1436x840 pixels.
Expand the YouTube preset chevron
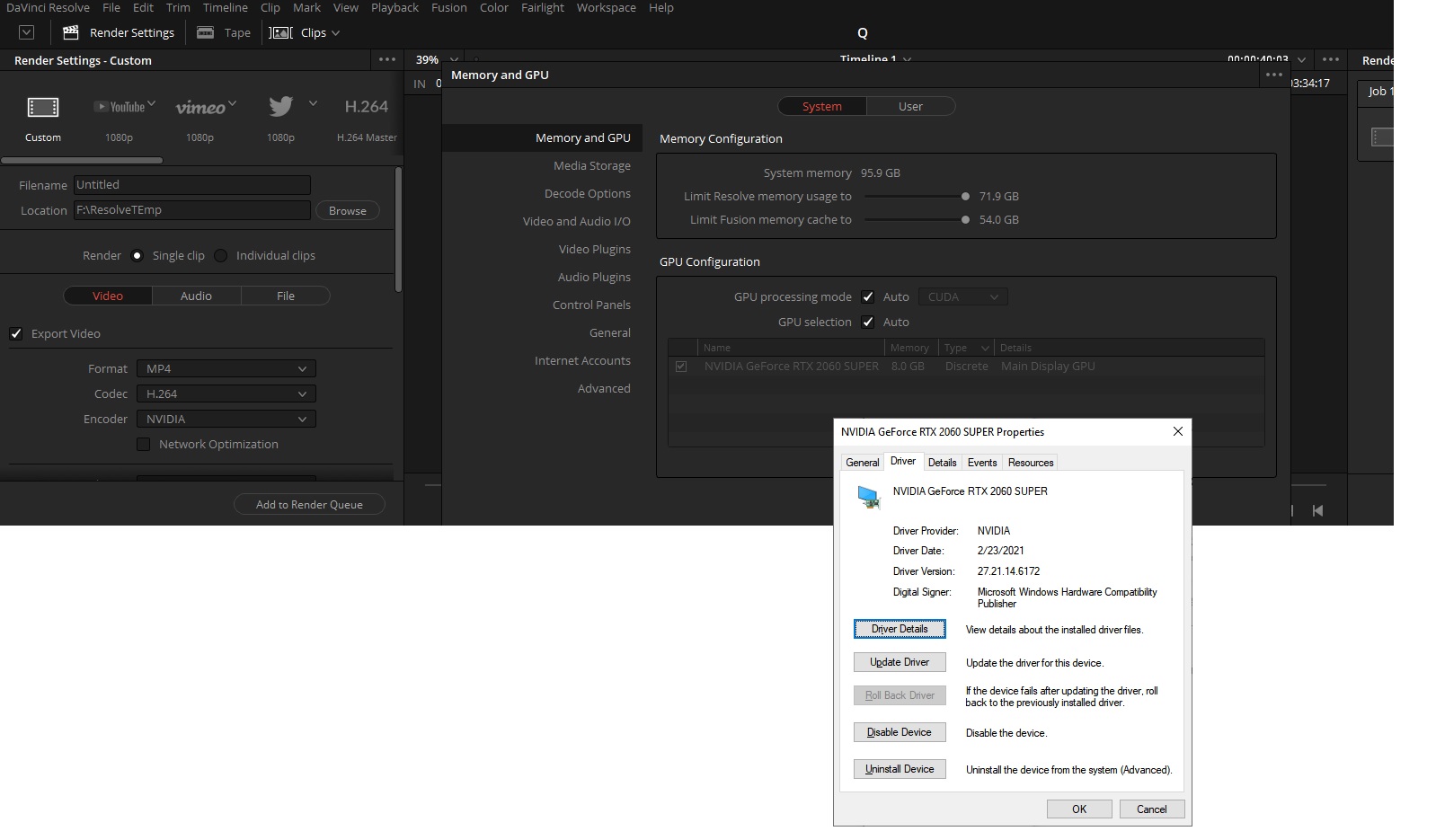pyautogui.click(x=152, y=103)
